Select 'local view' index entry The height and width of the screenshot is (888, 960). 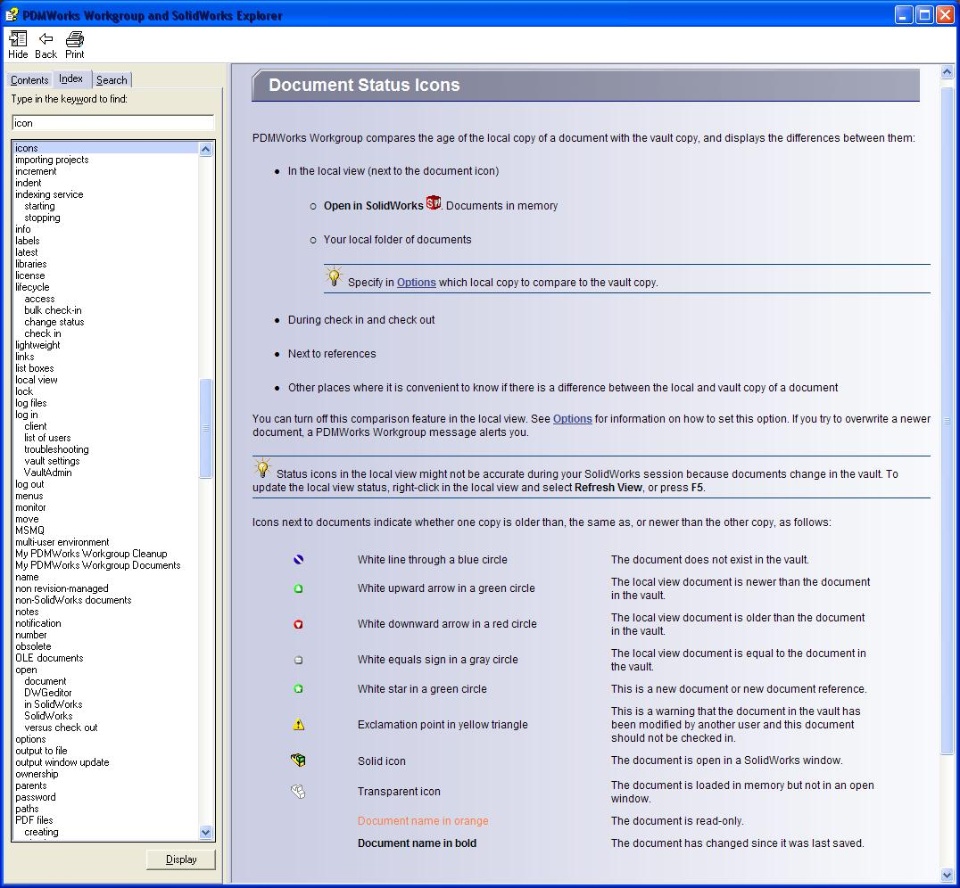tap(36, 380)
